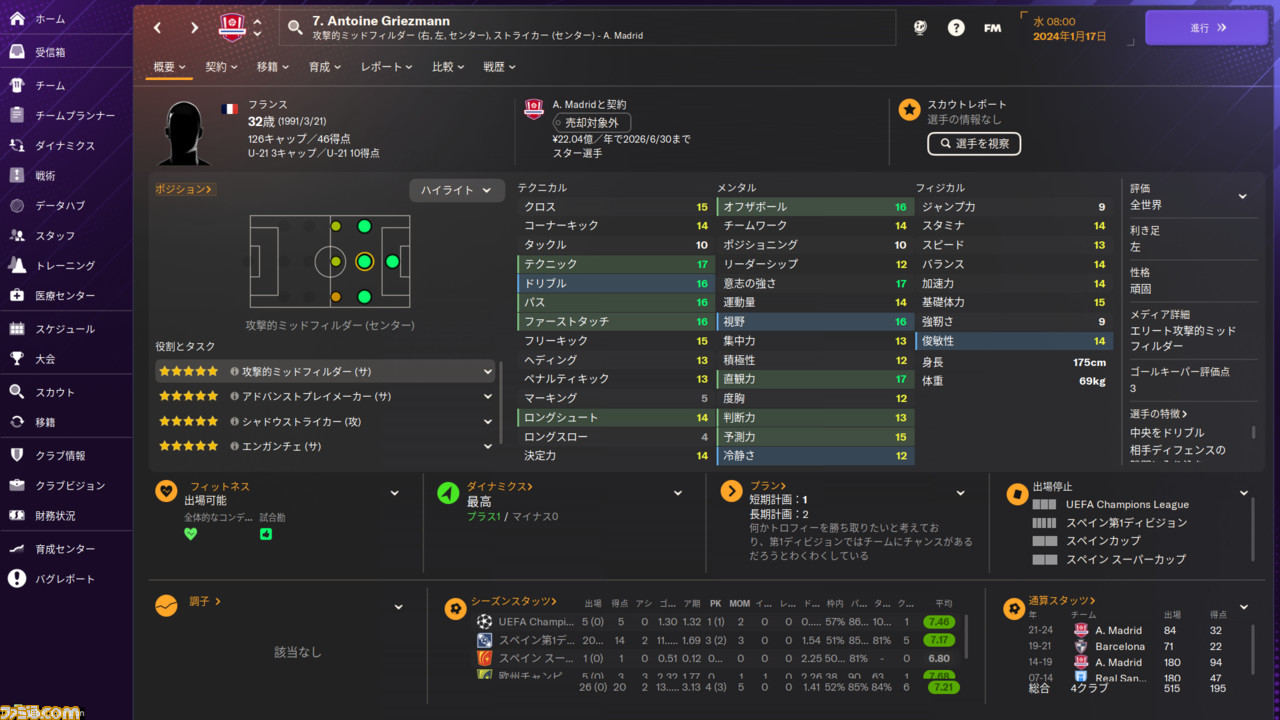This screenshot has height=720, width=1280.
Task: Open the 大会 competitions screen
Action: coord(66,358)
